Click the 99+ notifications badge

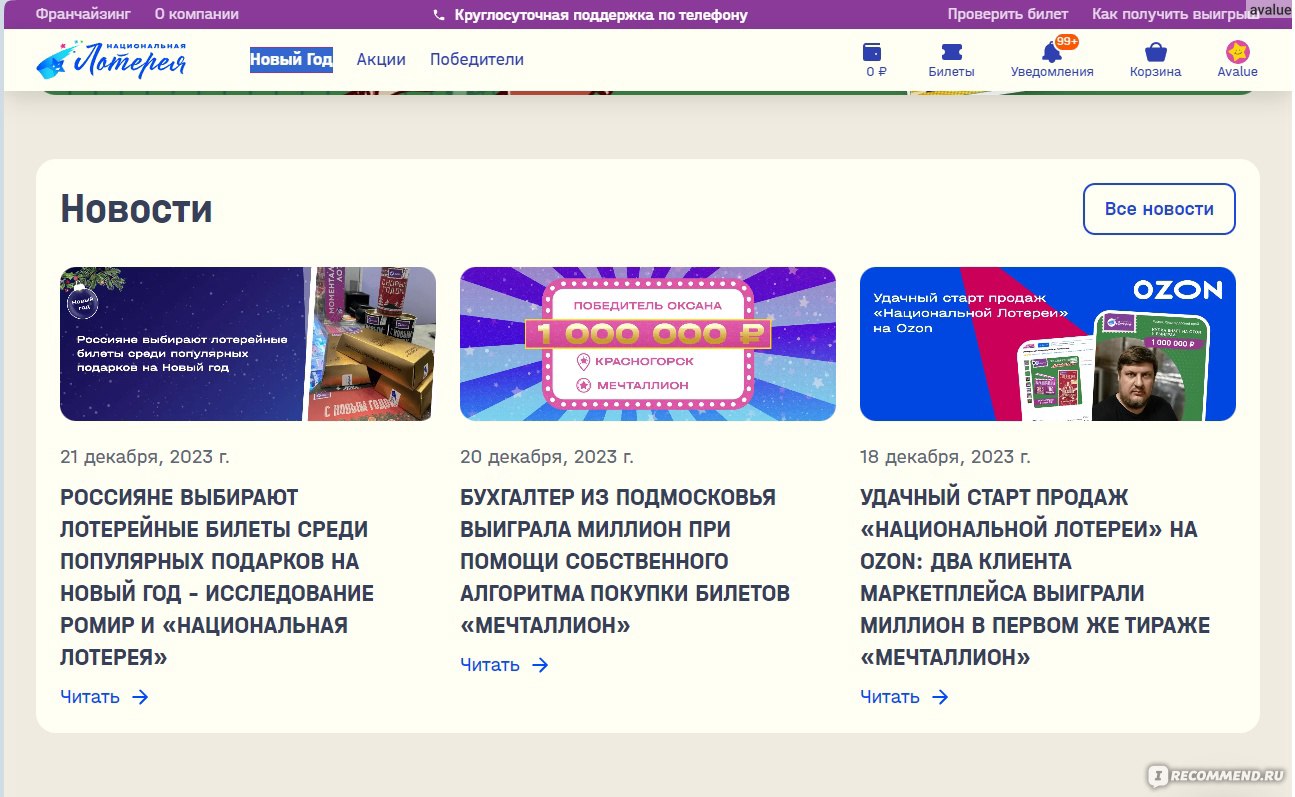click(x=1067, y=41)
